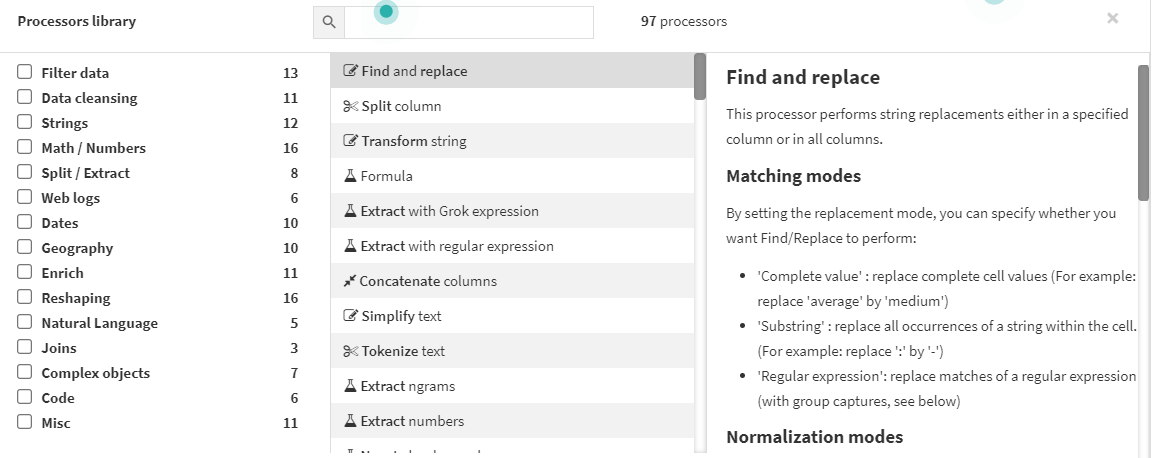Click the processor list scrollbar thumb
This screenshot has width=1152, height=458.
[x=700, y=76]
